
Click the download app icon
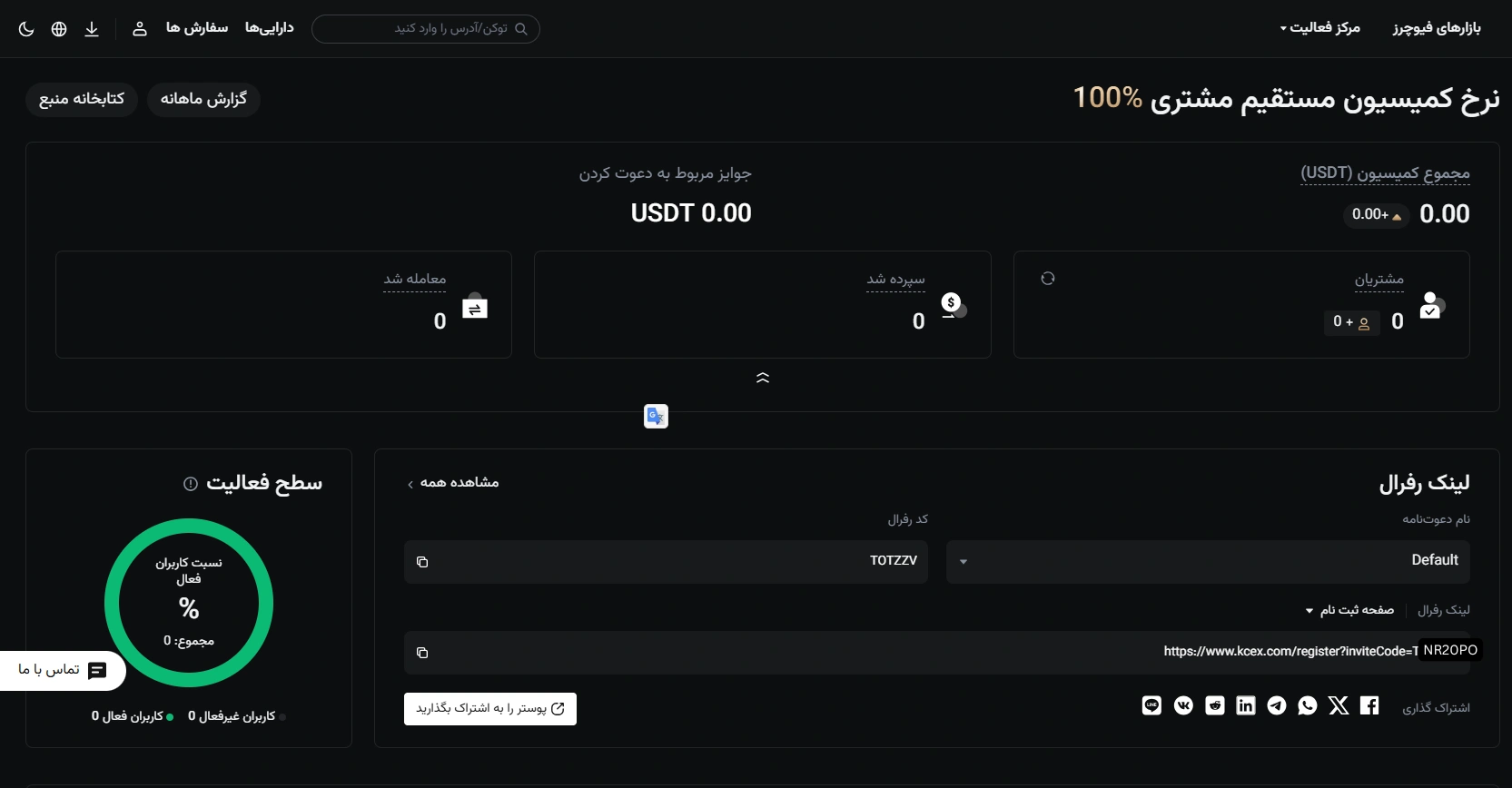92,29
